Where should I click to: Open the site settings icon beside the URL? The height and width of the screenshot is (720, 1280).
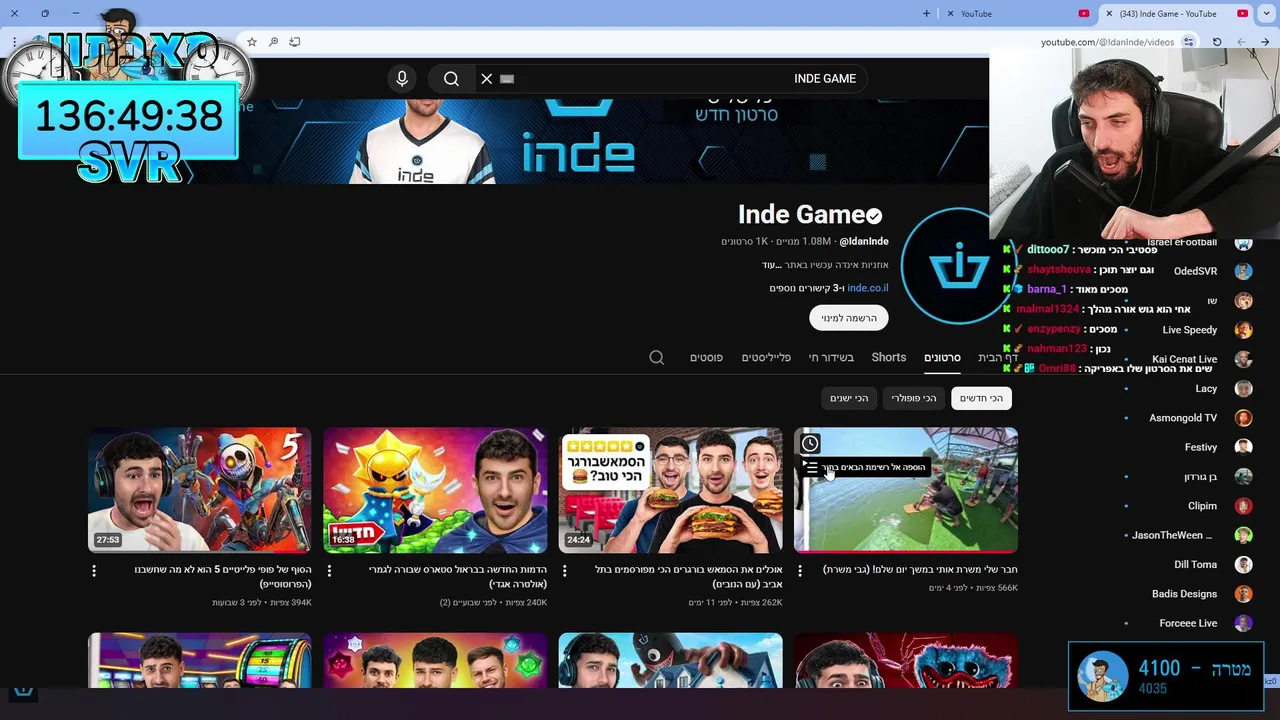[x=1188, y=42]
